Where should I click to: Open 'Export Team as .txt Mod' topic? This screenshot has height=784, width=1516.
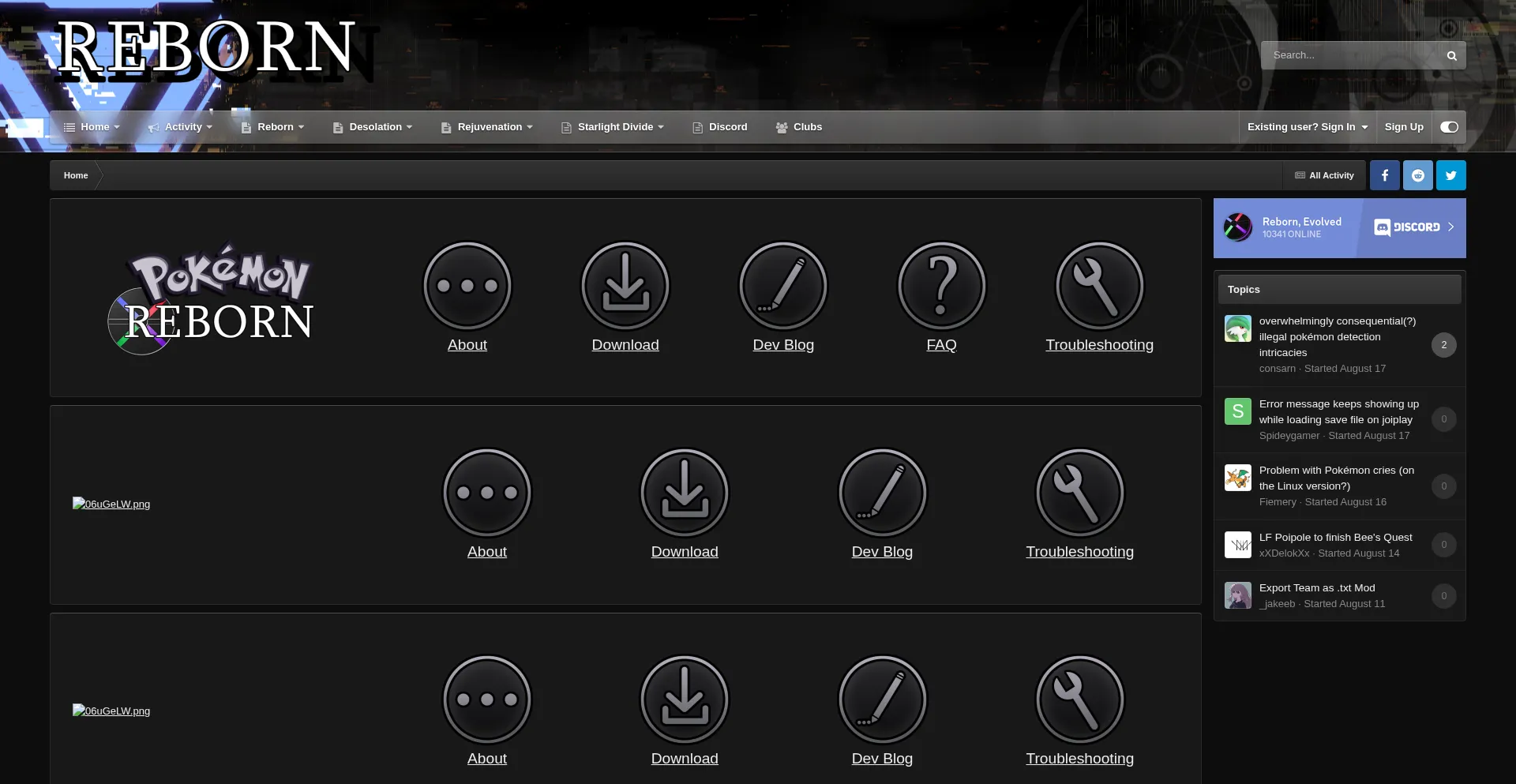pos(1317,588)
